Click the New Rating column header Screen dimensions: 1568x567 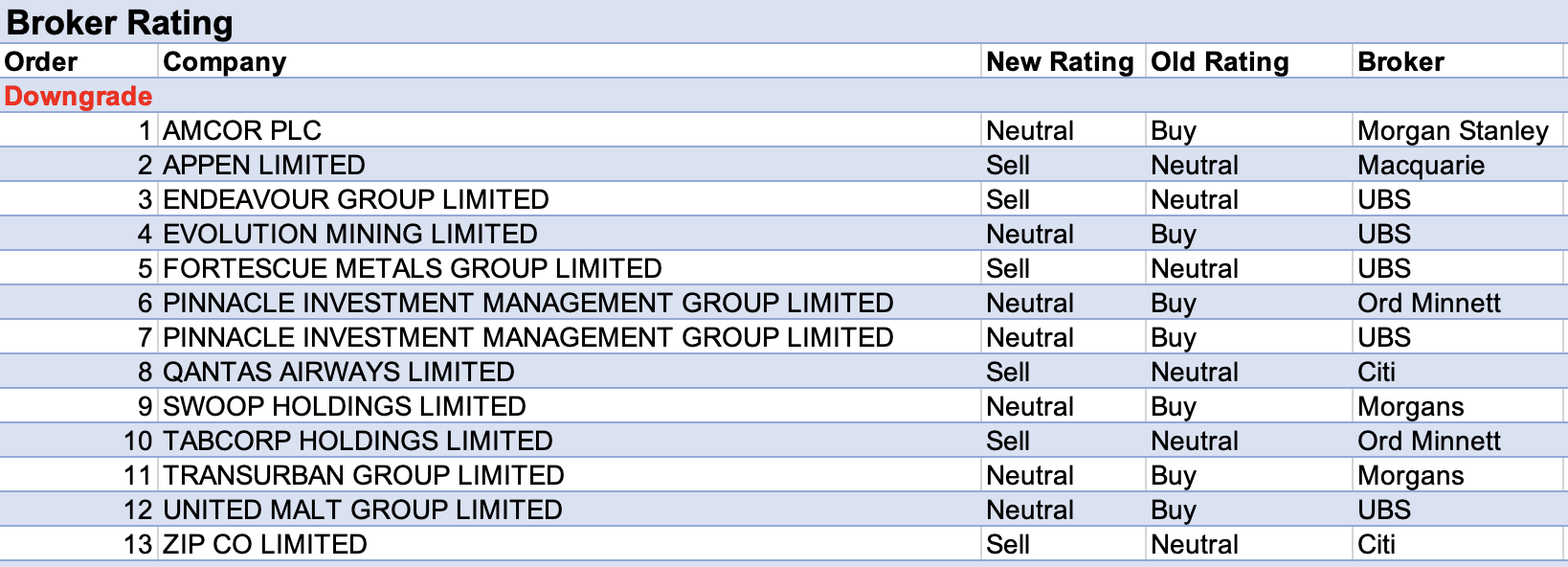point(1060,61)
